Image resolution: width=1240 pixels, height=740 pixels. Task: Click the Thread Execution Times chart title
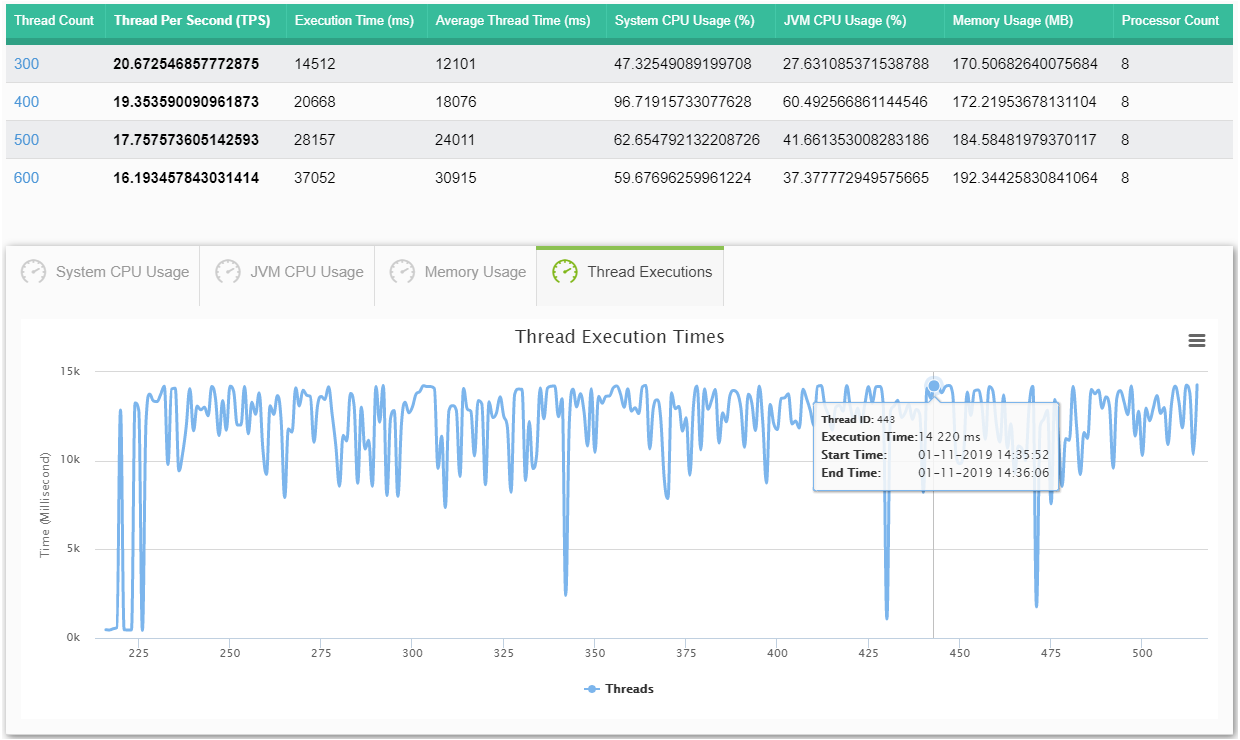[x=620, y=337]
